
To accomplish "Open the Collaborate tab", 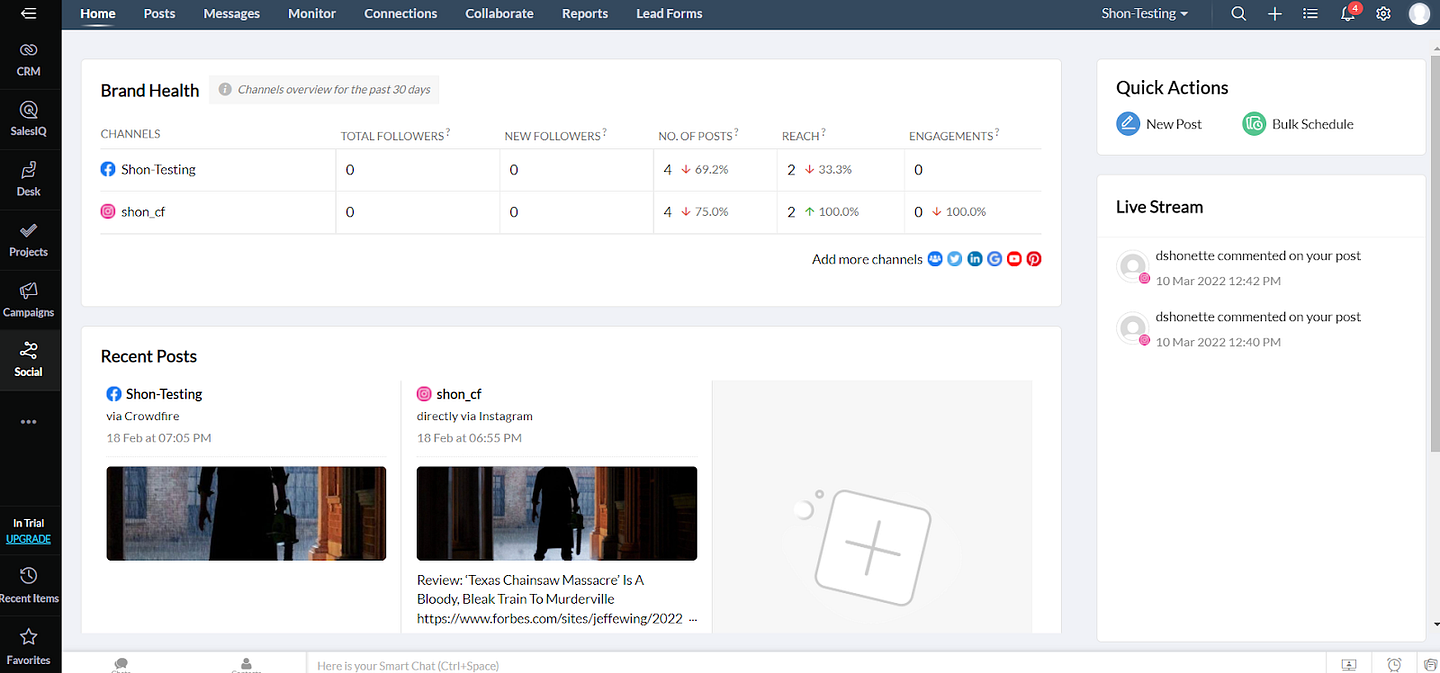I will 500,14.
